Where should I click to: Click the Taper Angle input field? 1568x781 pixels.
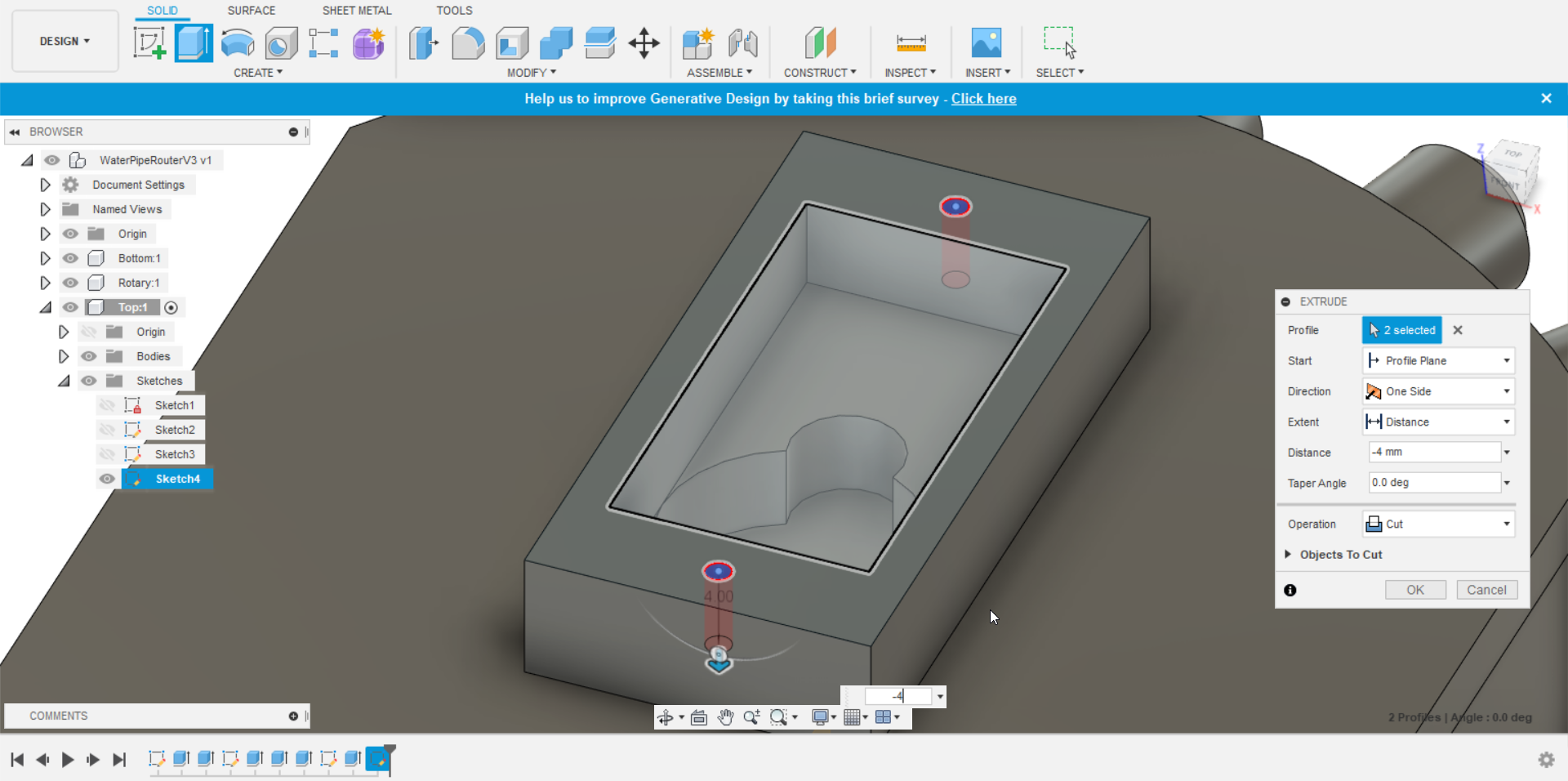point(1435,483)
